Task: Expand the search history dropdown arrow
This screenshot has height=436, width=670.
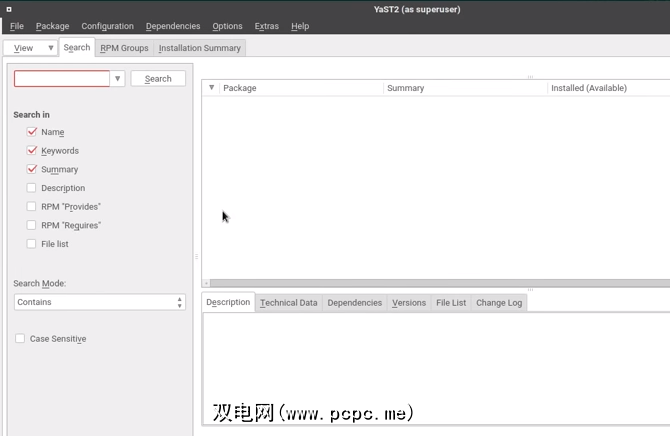Action: tap(118, 79)
